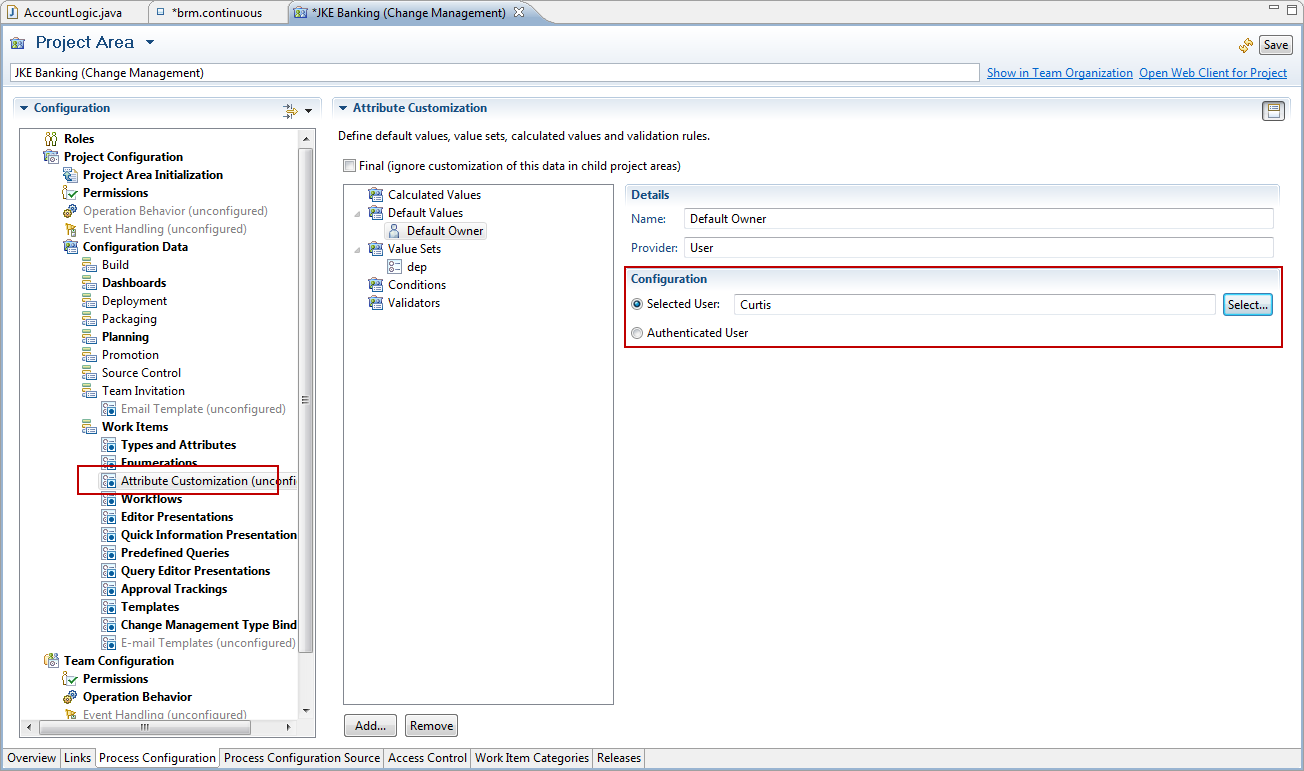Select Enumerations in the configuration tree
The width and height of the screenshot is (1304, 771).
click(x=159, y=463)
